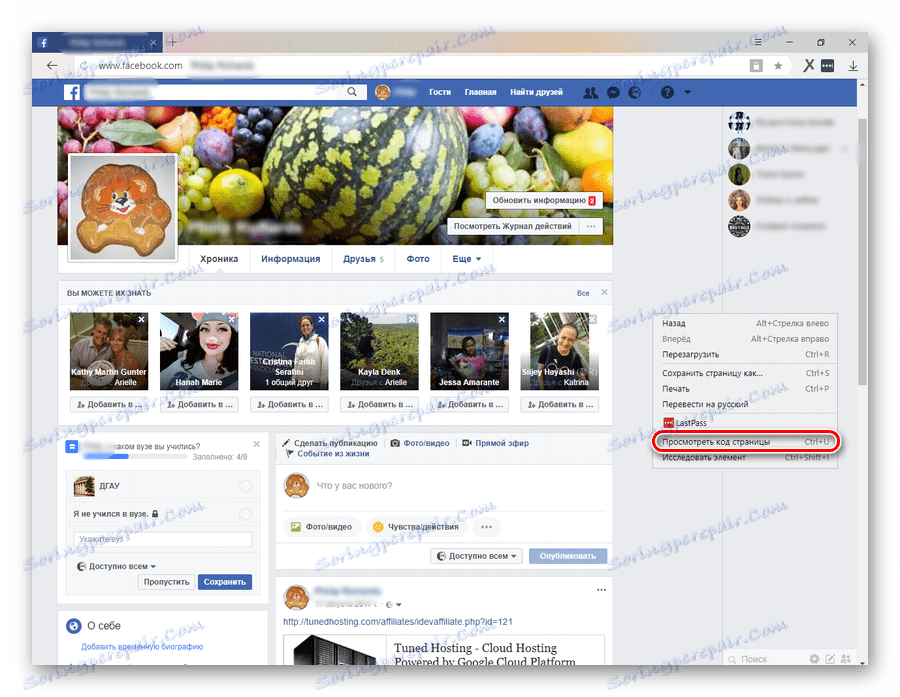The width and height of the screenshot is (900, 697).
Task: Open new browser tab with plus
Action: point(172,42)
